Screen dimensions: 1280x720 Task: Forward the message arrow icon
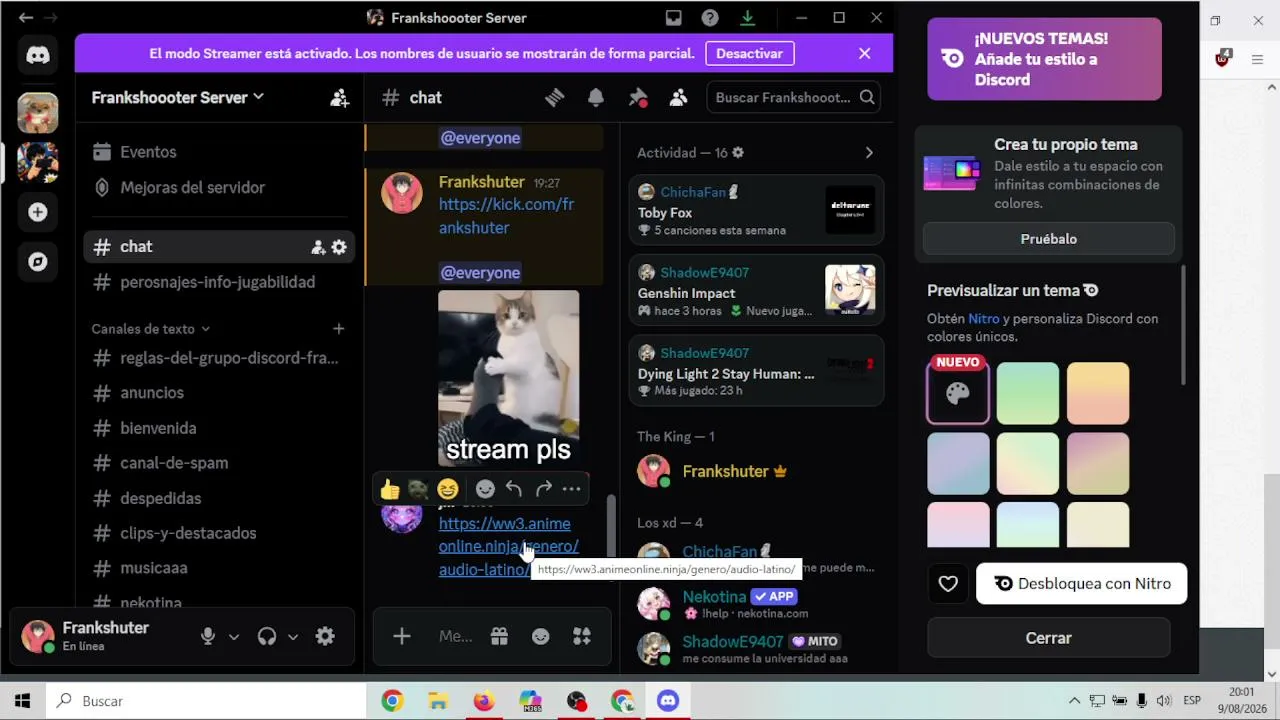click(x=543, y=489)
